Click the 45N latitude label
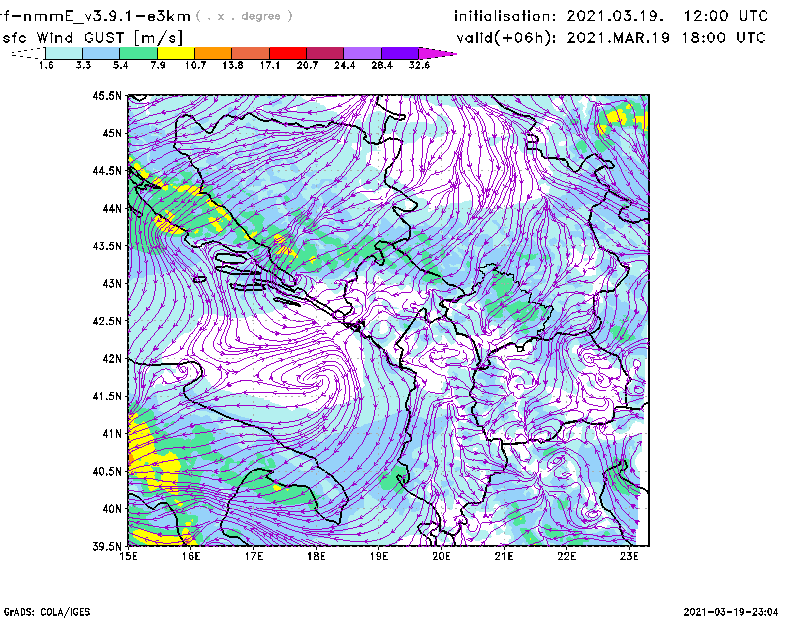The height and width of the screenshot is (618, 800). click(x=112, y=133)
